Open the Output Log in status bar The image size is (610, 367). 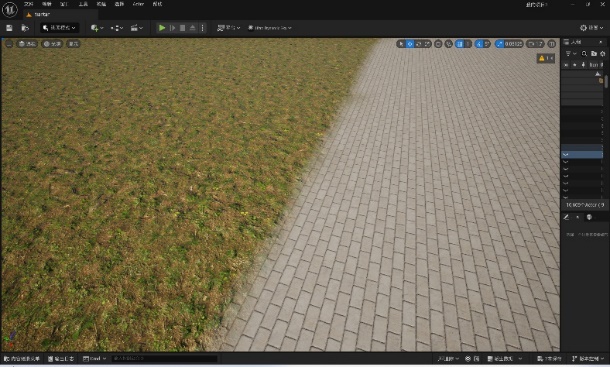61,359
